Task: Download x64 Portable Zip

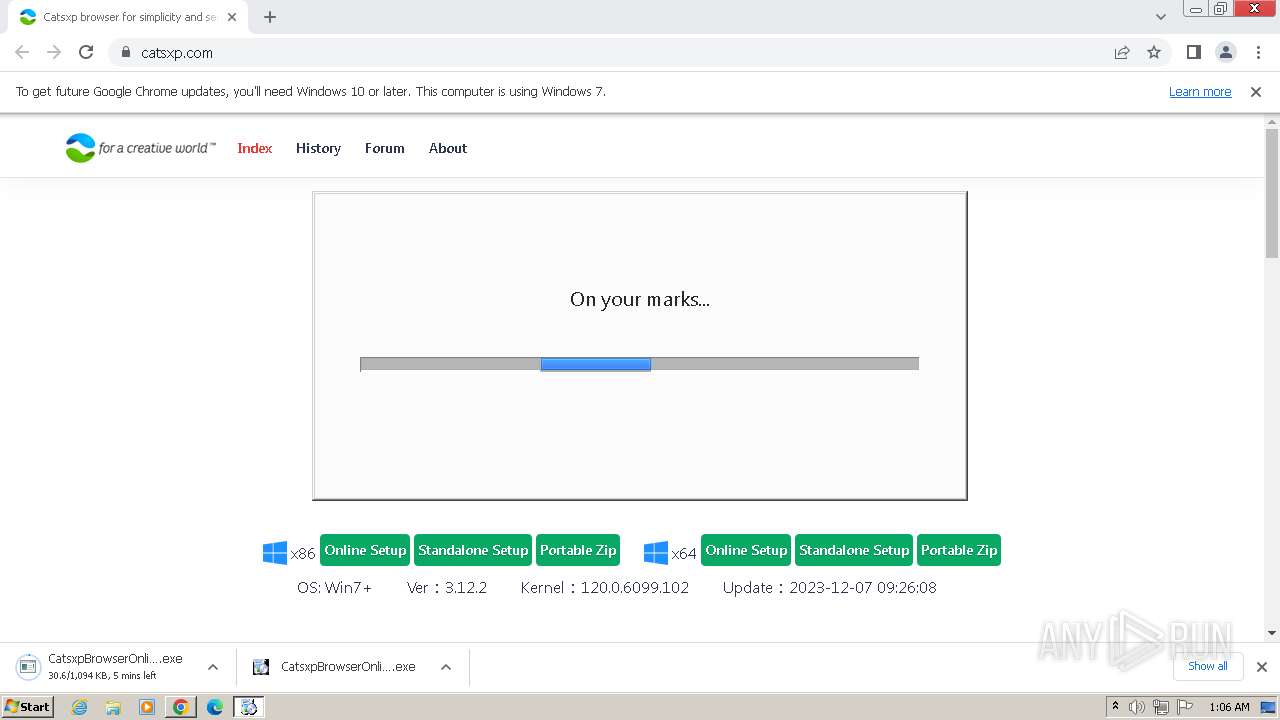Action: [x=959, y=550]
